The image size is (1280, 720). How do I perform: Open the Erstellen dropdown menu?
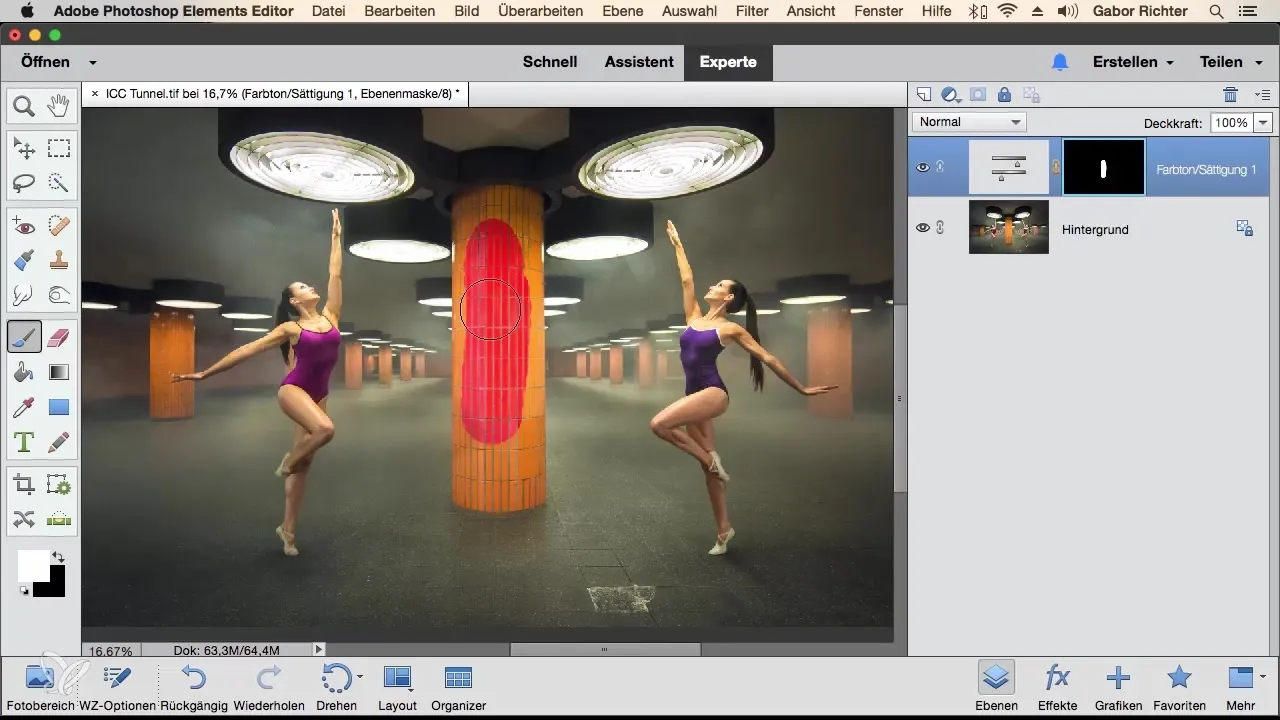point(1132,62)
